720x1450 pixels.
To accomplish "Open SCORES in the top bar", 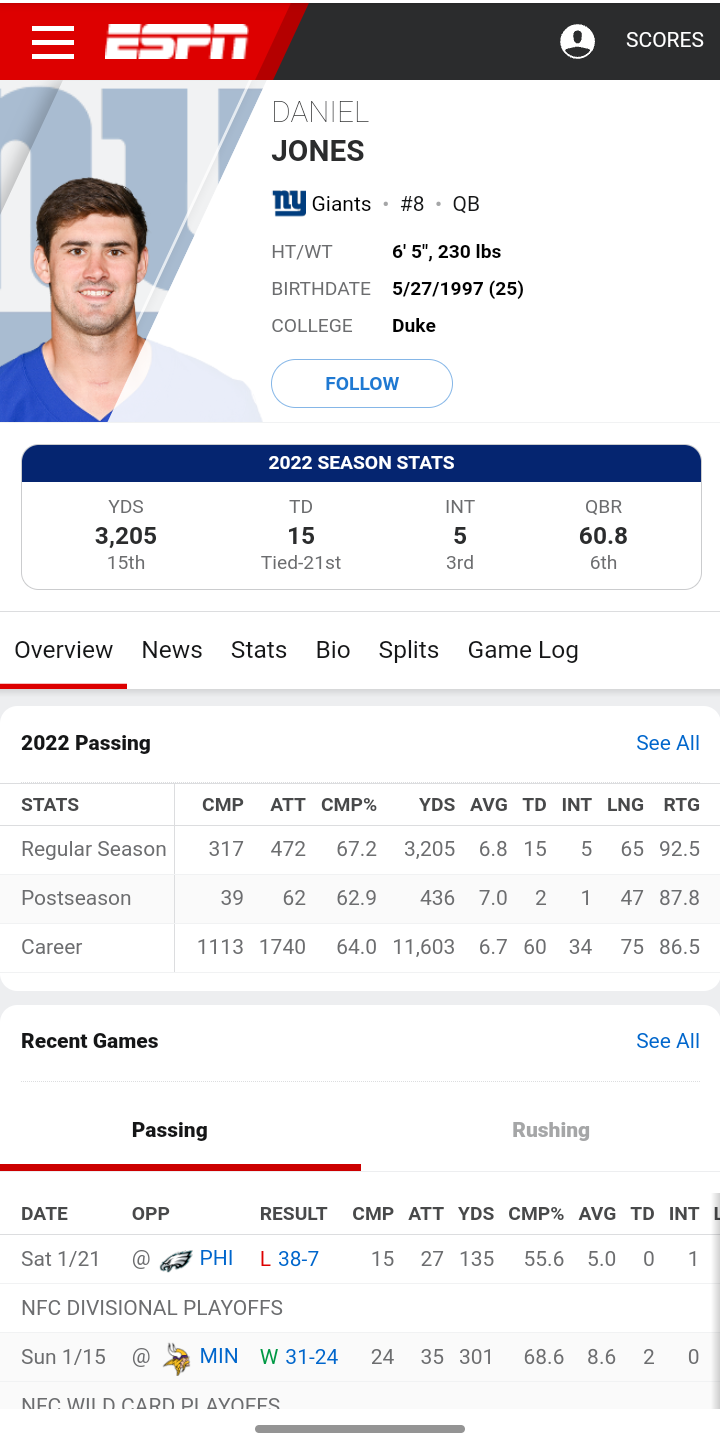I will click(665, 41).
